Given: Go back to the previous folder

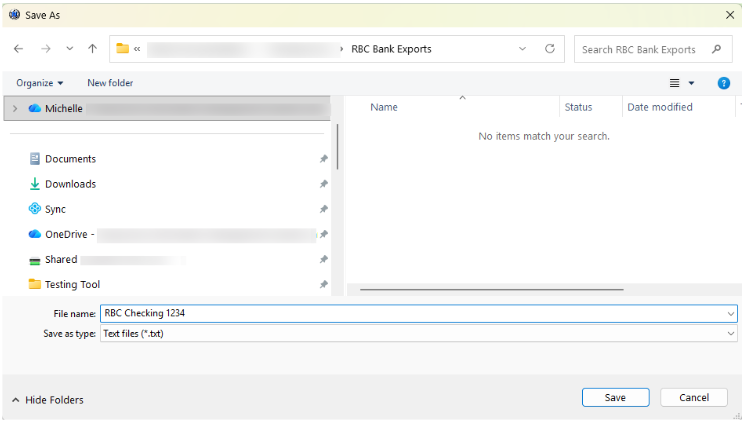Looking at the screenshot, I should (x=19, y=49).
